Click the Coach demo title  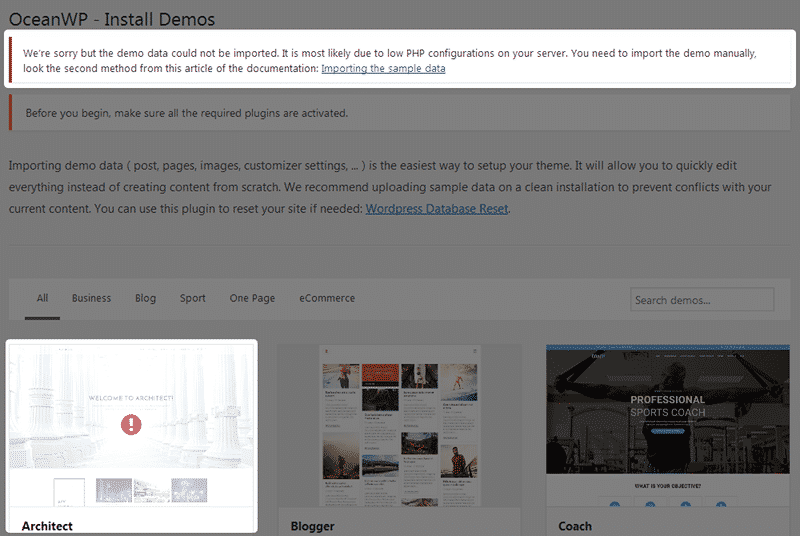click(x=575, y=526)
